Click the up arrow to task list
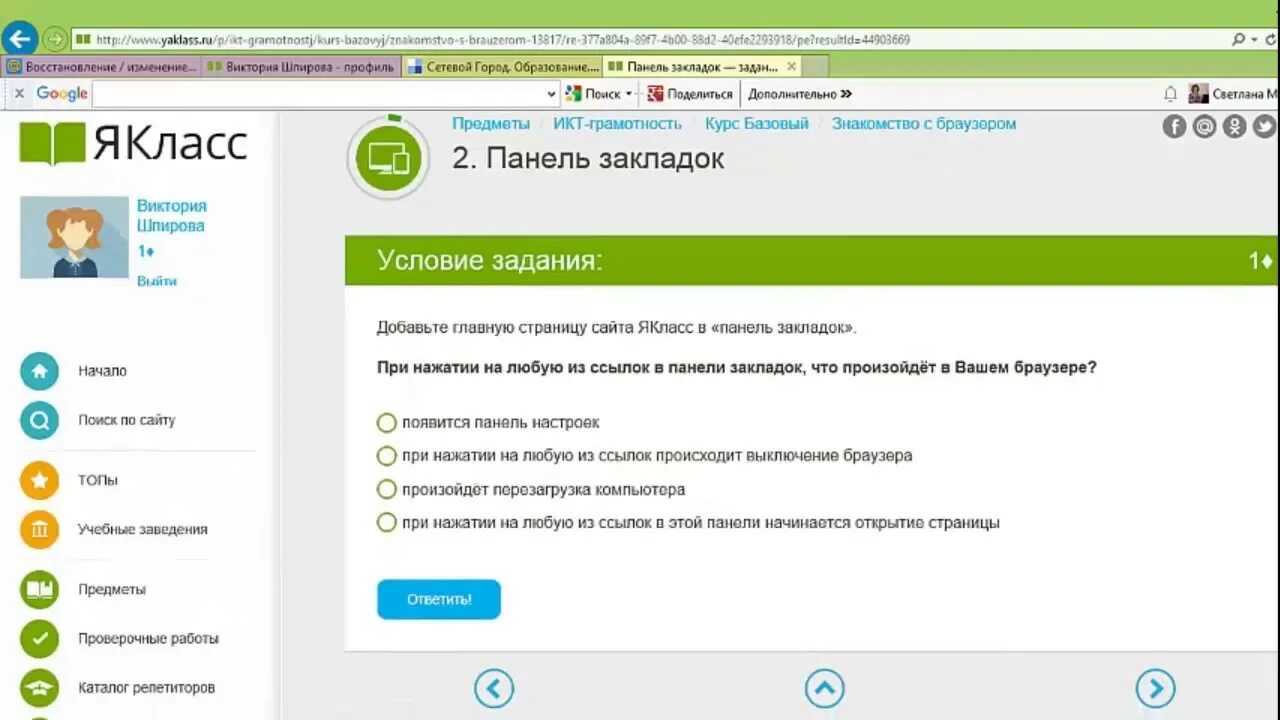The image size is (1280, 720). pos(825,689)
